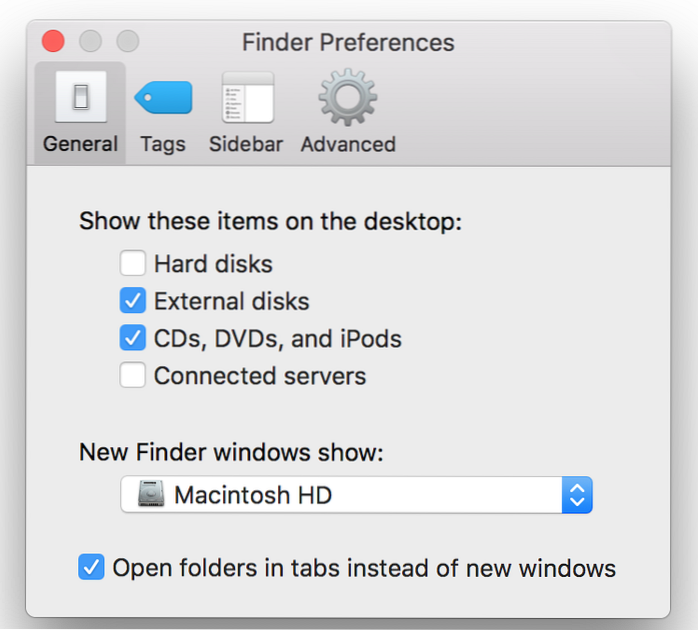The width and height of the screenshot is (698, 630).
Task: Click the Finder Preferences title bar text
Action: click(348, 43)
